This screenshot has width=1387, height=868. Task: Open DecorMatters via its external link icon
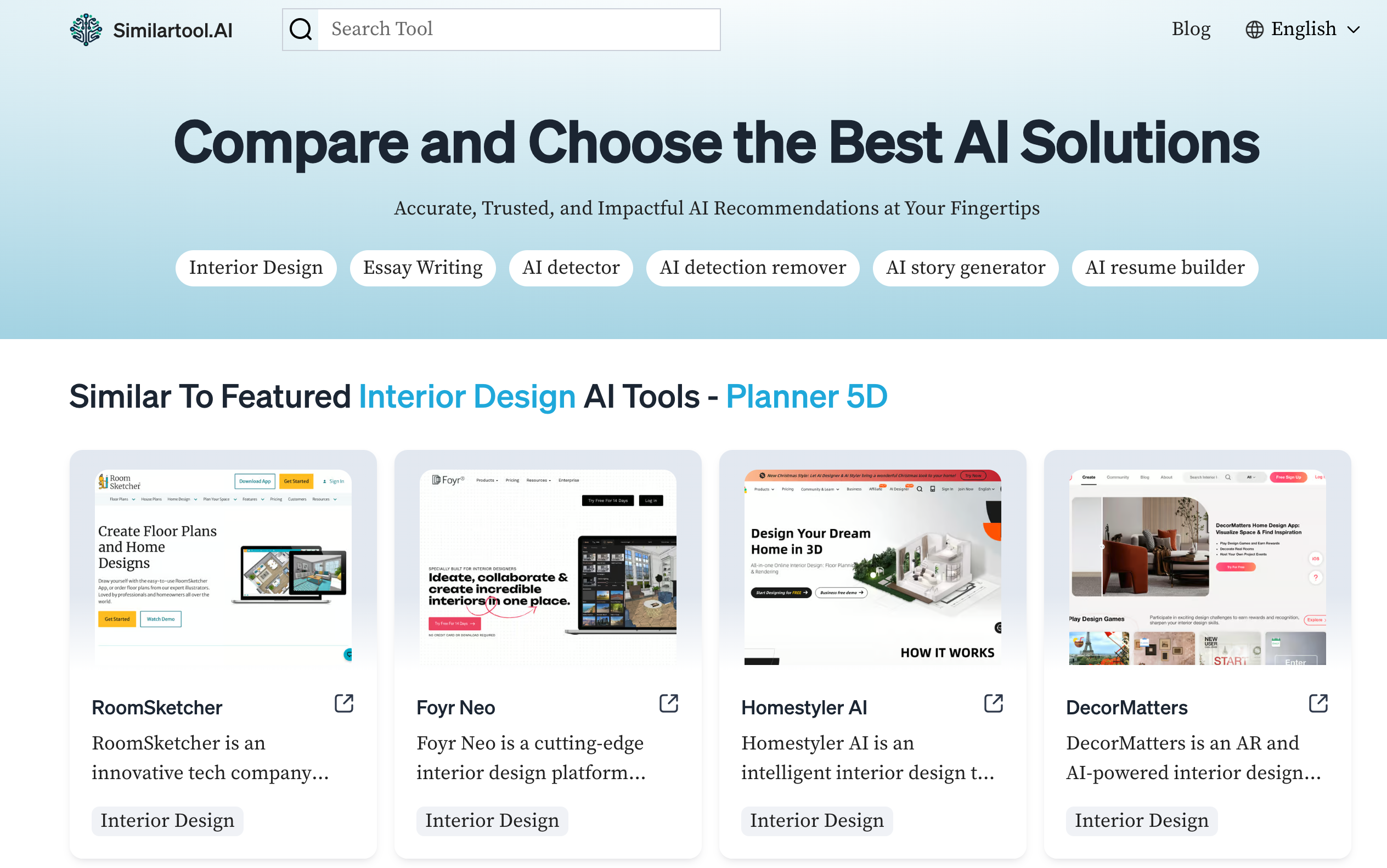tap(1318, 703)
